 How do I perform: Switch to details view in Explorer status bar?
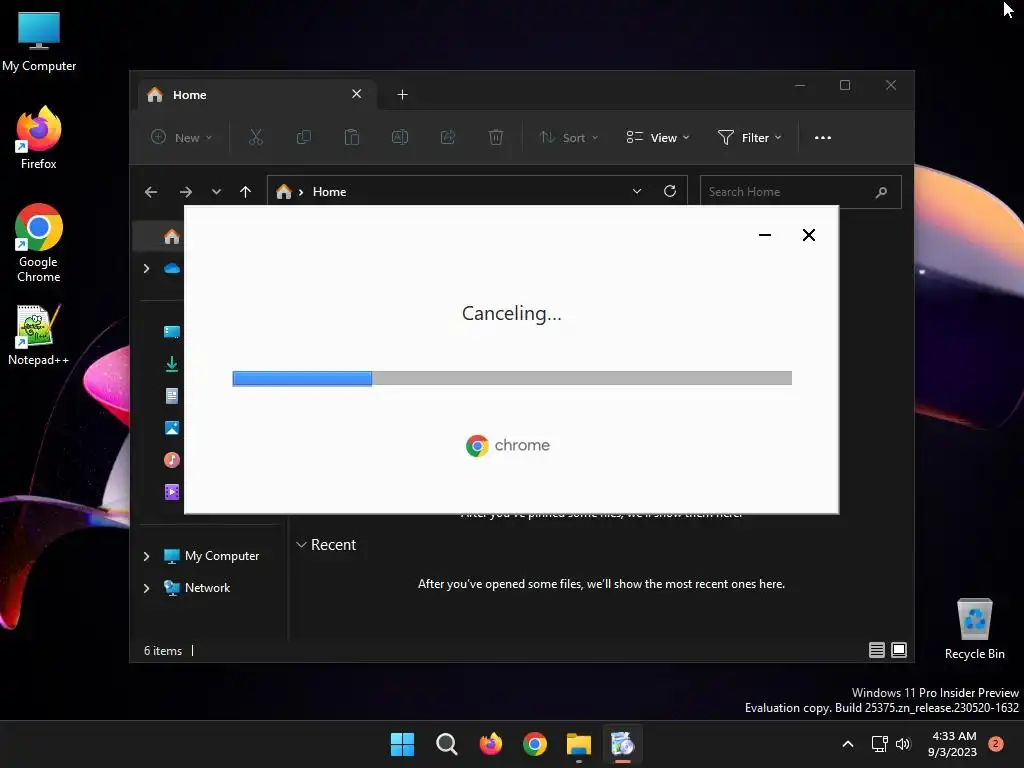point(876,650)
